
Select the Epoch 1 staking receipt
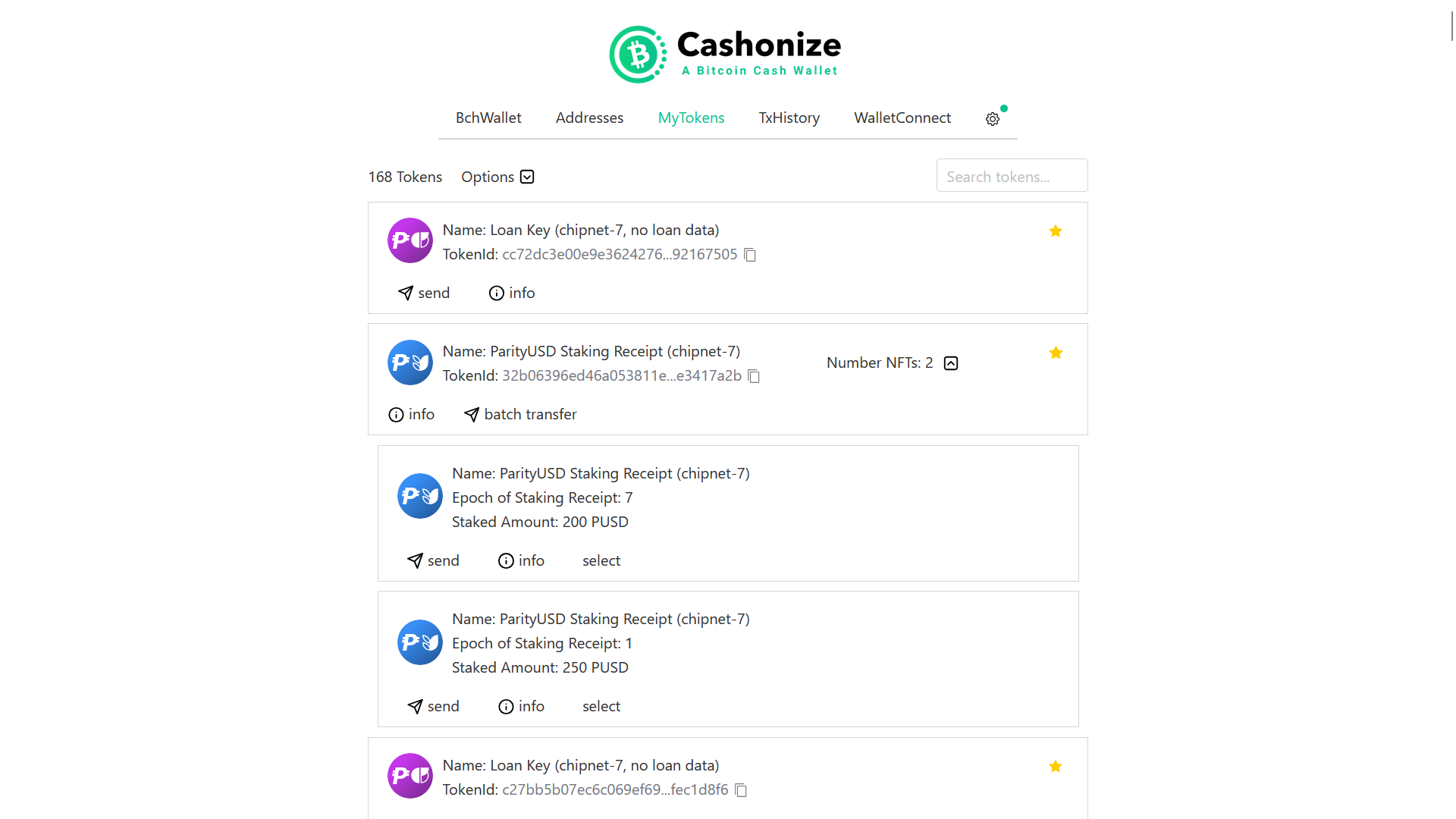[601, 706]
